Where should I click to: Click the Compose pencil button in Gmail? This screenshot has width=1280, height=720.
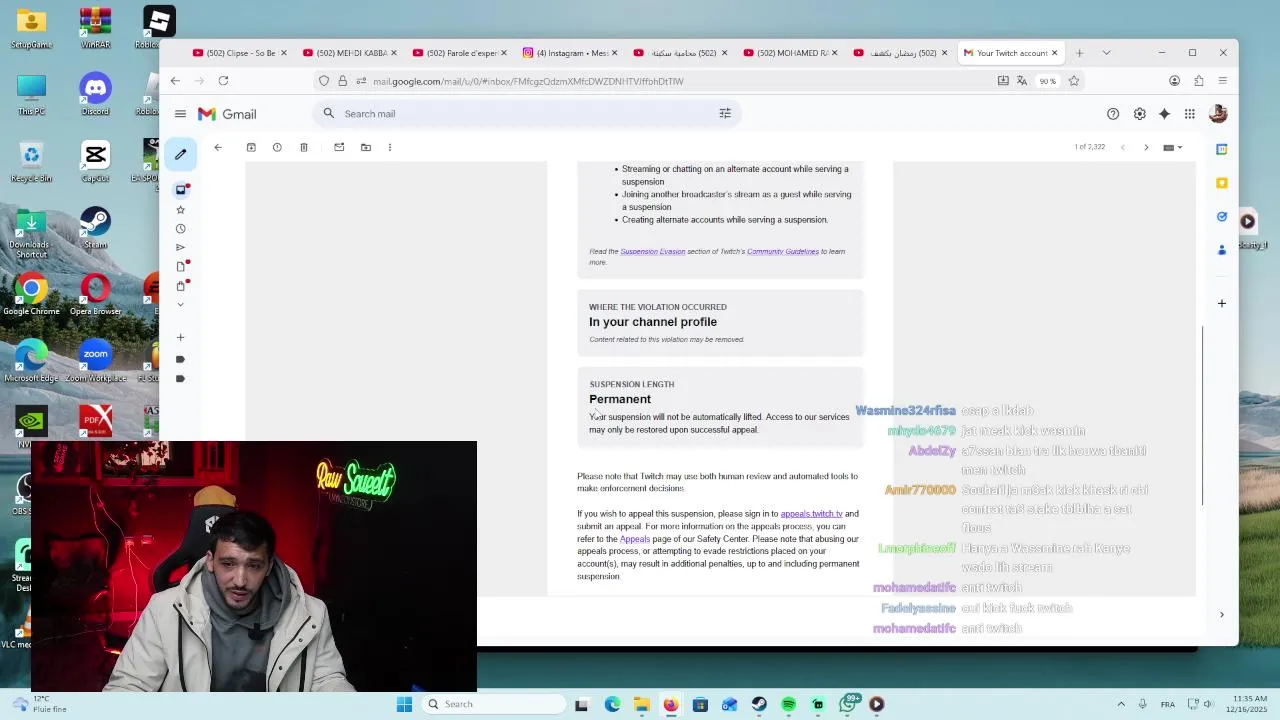pos(181,154)
